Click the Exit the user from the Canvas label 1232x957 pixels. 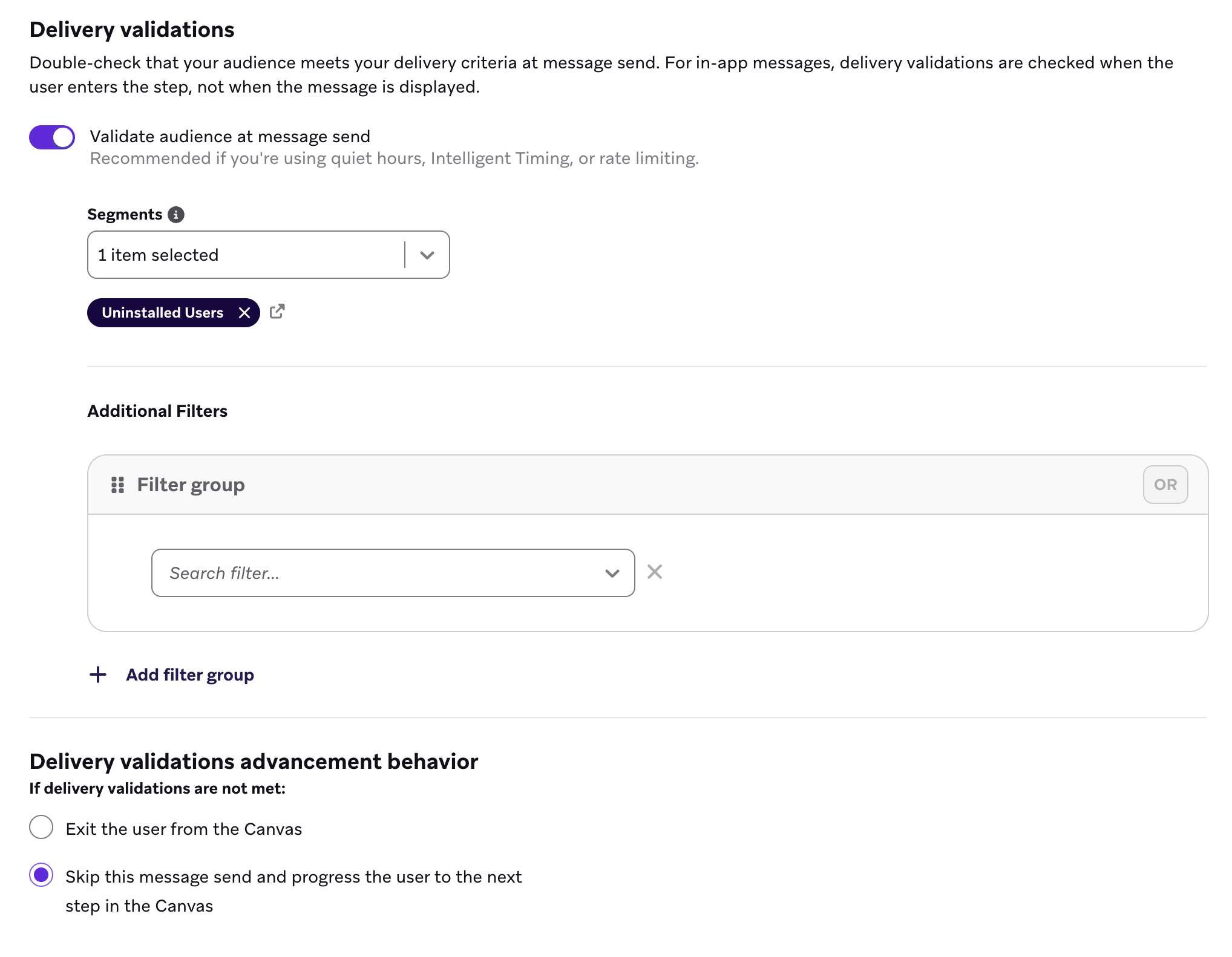coord(183,828)
